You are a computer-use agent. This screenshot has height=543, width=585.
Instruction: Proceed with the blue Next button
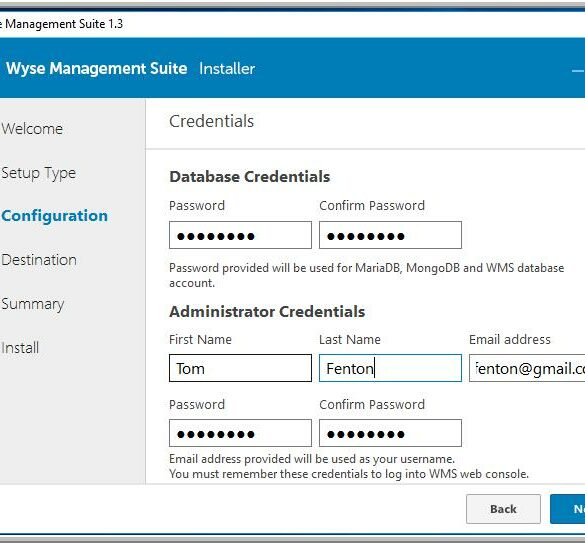[x=567, y=509]
